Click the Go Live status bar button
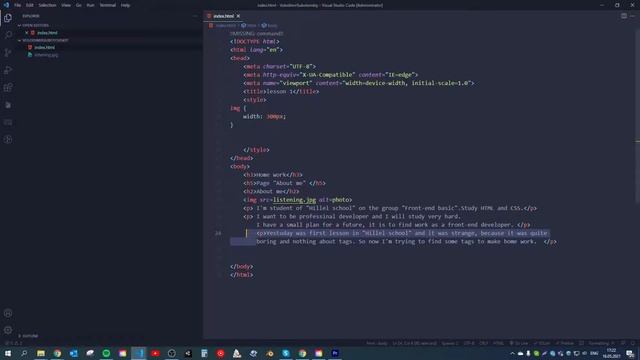The image size is (640, 360). tap(519, 343)
